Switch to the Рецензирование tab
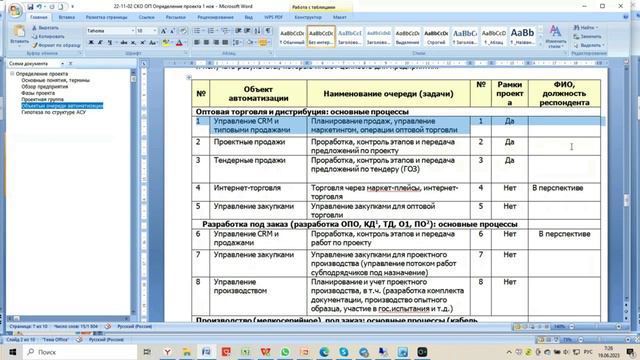This screenshot has height=360, width=640. tap(216, 18)
